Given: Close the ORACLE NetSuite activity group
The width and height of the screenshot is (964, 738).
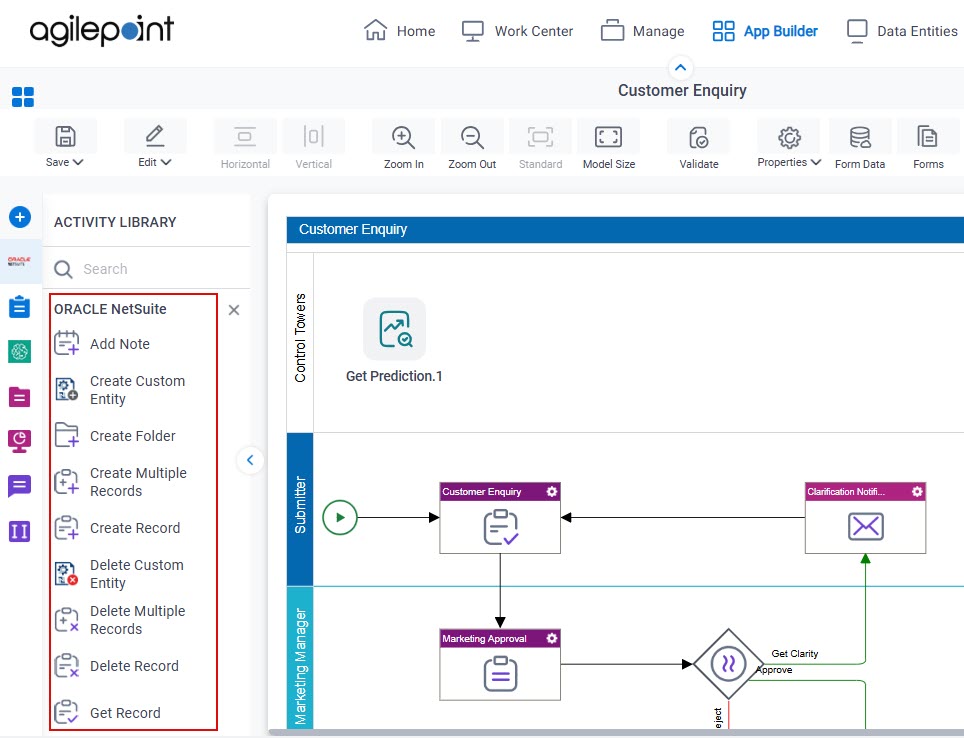Looking at the screenshot, I should click(x=234, y=310).
